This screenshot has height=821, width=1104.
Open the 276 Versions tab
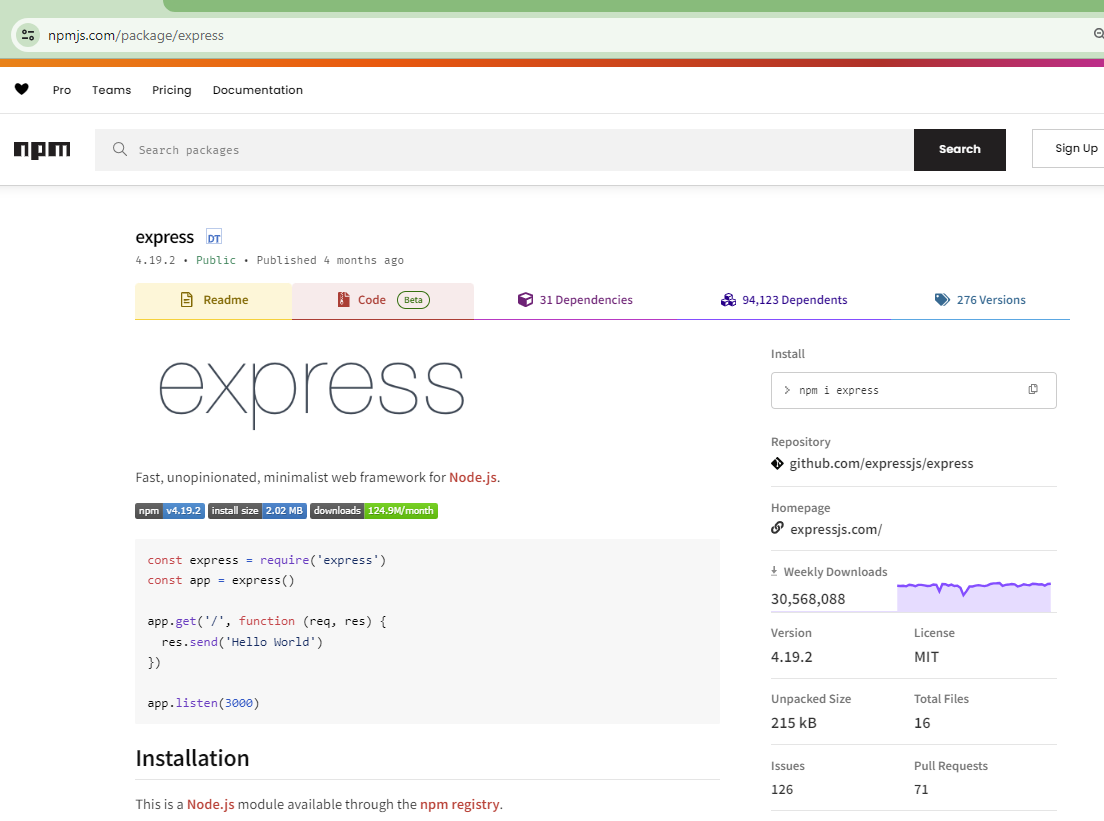(980, 301)
